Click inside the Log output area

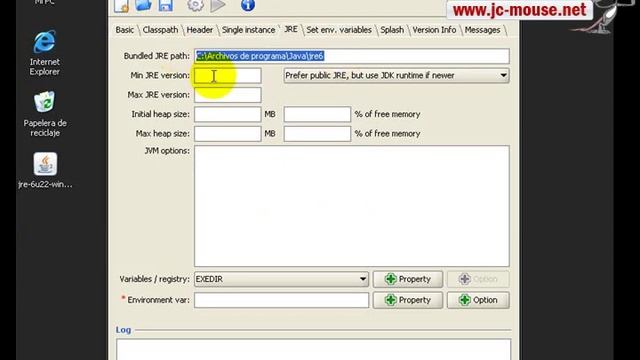(x=313, y=349)
